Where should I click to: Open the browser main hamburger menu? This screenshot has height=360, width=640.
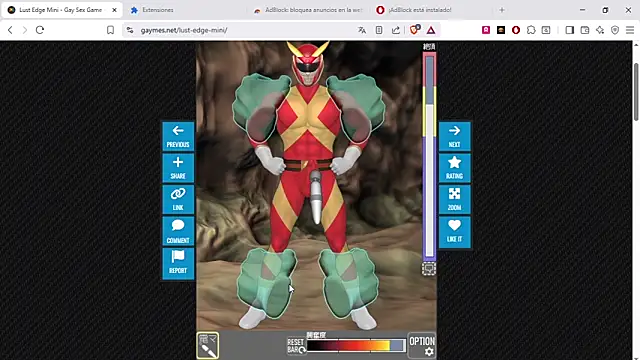click(630, 30)
